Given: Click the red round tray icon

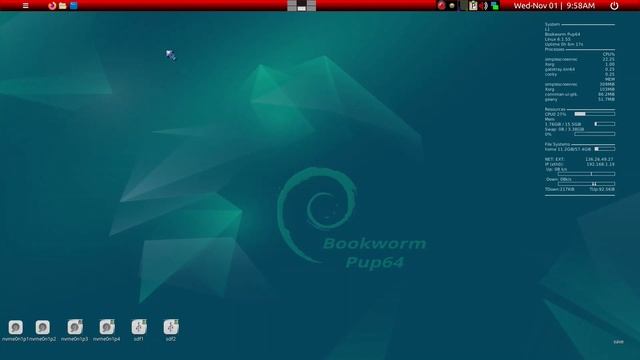Looking at the screenshot, I should click(442, 6).
